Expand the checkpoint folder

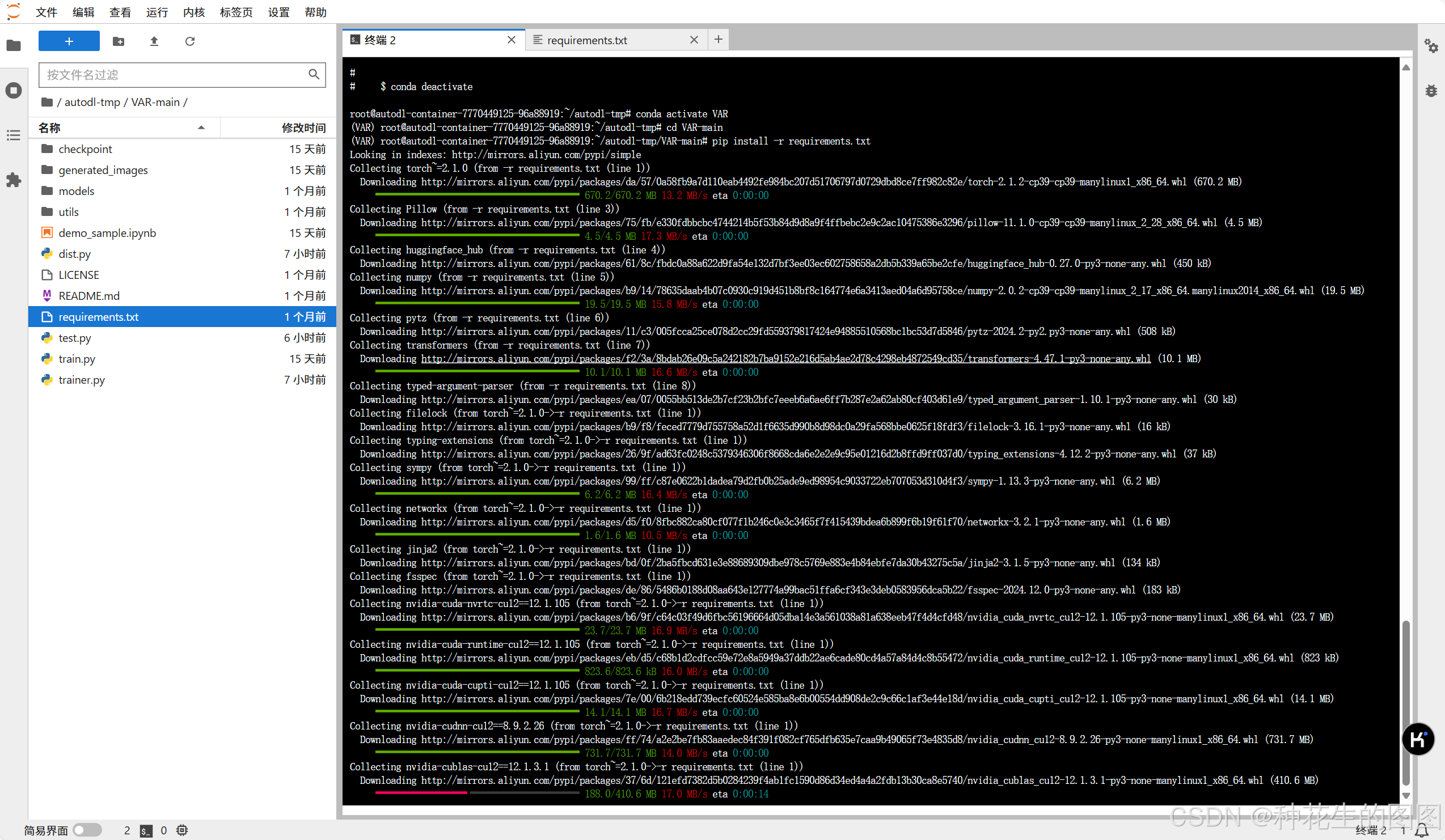pos(85,149)
